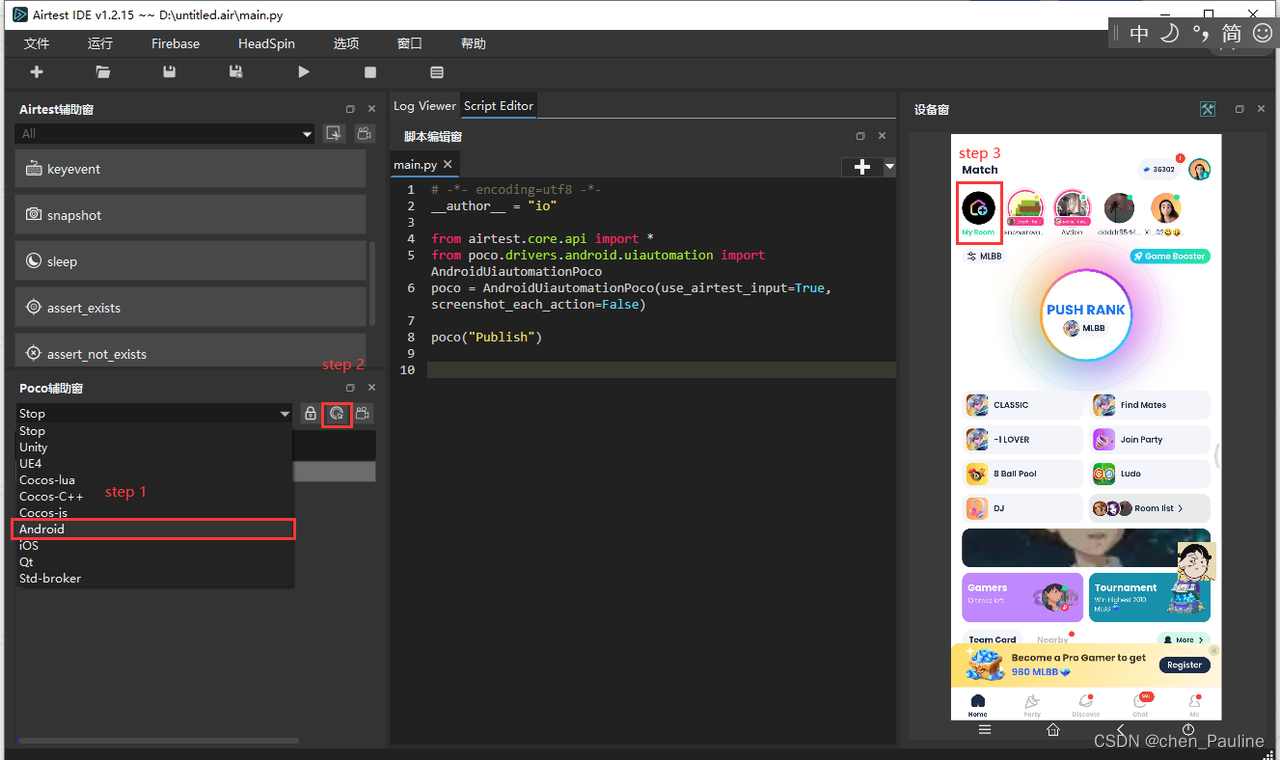This screenshot has width=1280, height=760.
Task: Open the Firebase menu
Action: [x=175, y=43]
